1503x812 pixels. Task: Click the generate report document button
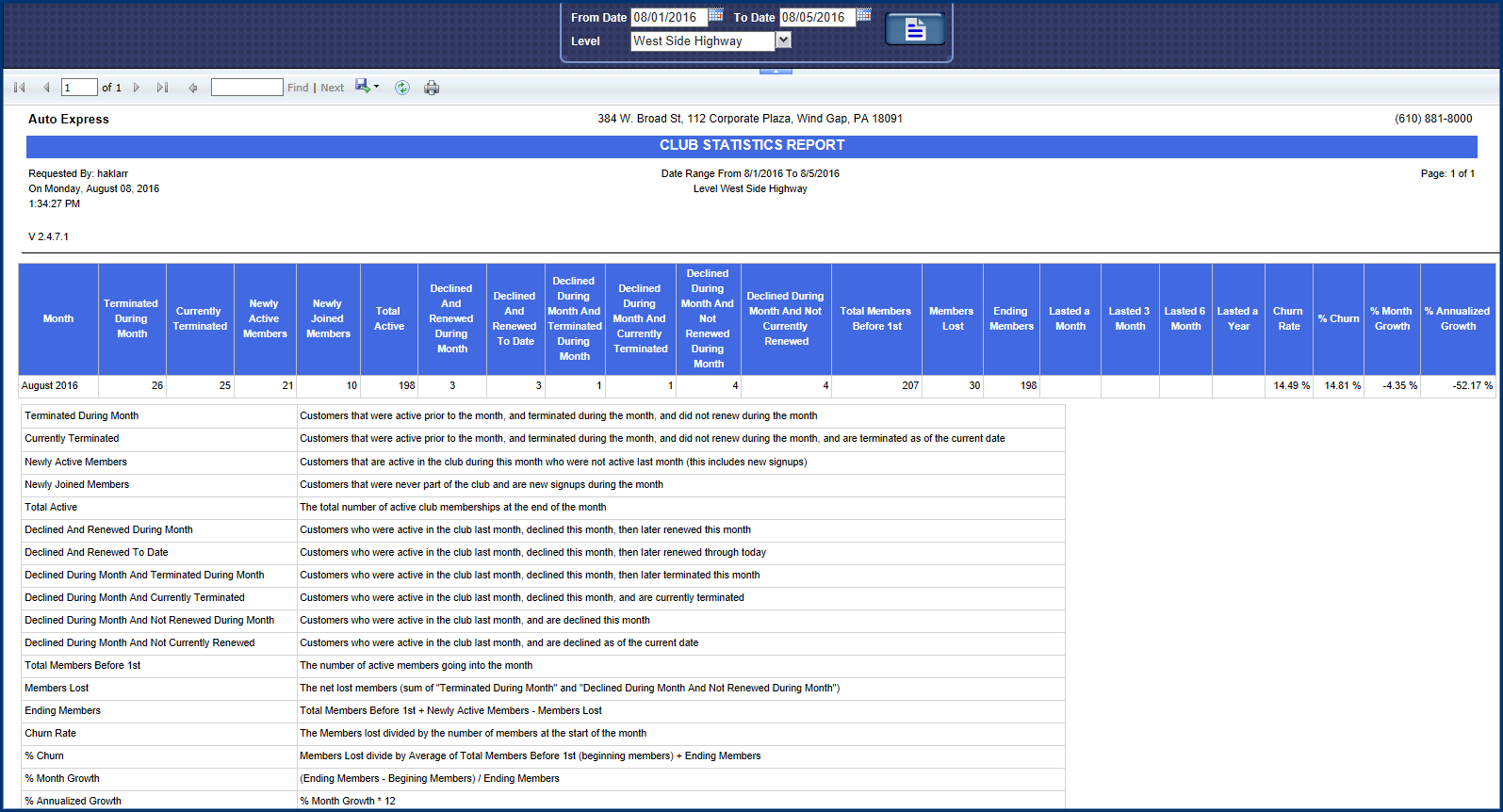click(914, 30)
